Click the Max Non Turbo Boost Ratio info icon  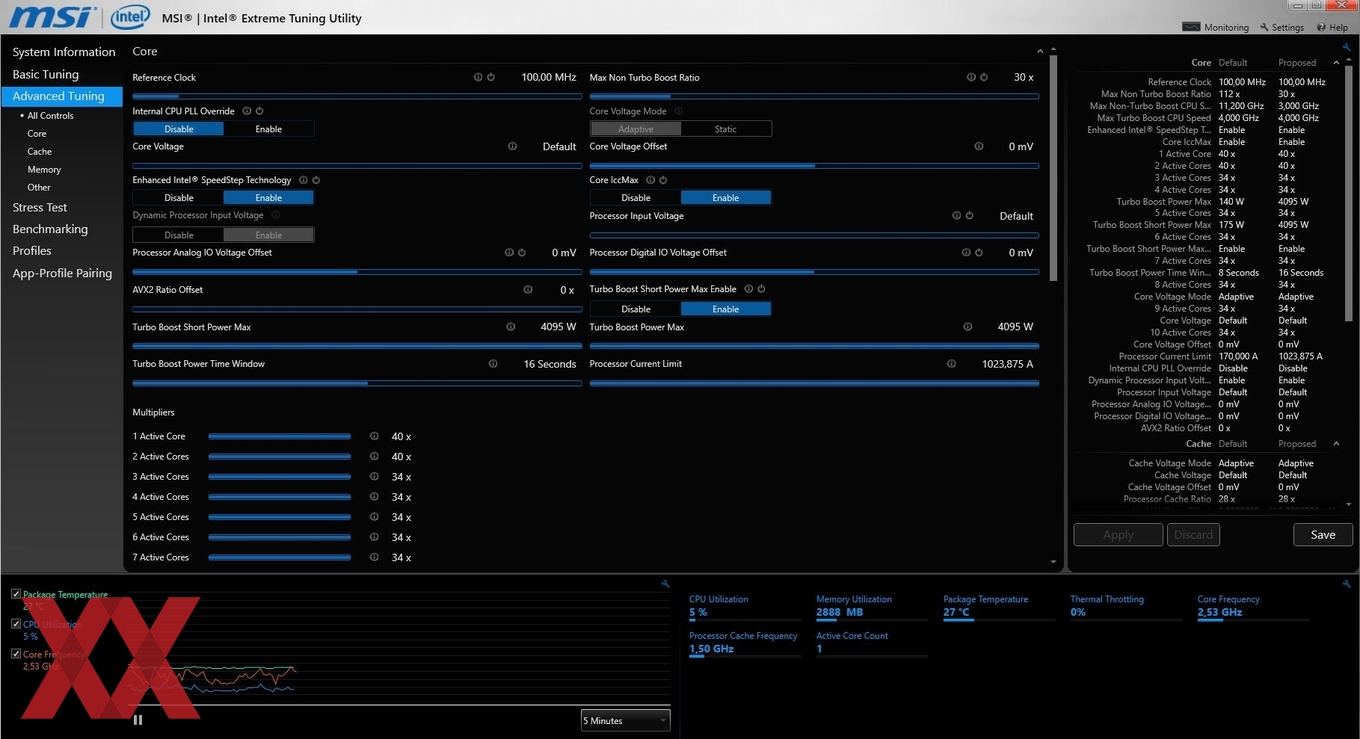coord(971,77)
